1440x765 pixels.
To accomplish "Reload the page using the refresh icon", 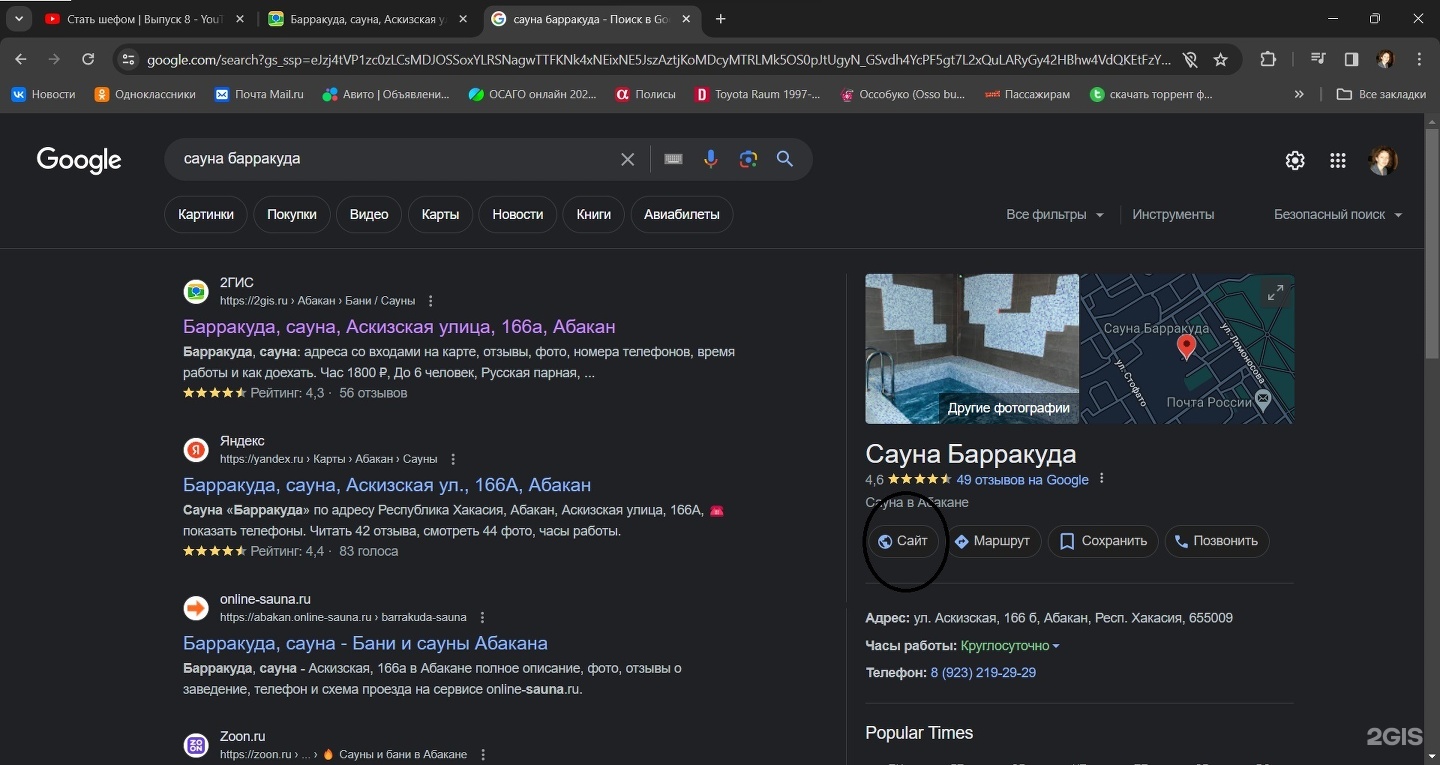I will 88,60.
